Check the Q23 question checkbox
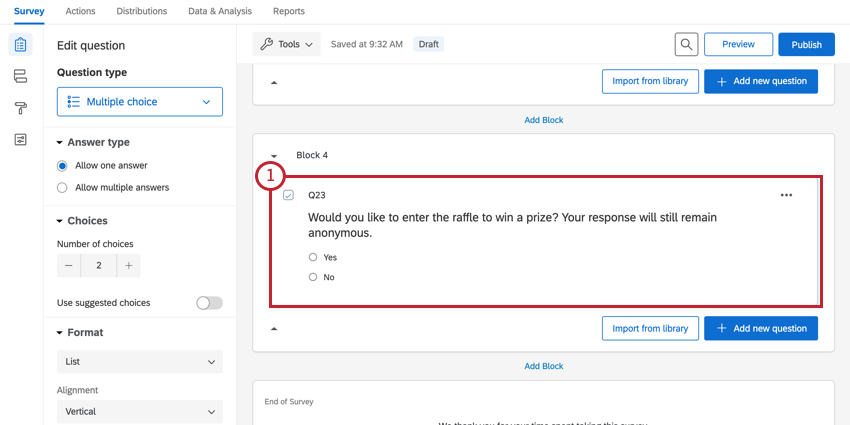 coord(288,195)
